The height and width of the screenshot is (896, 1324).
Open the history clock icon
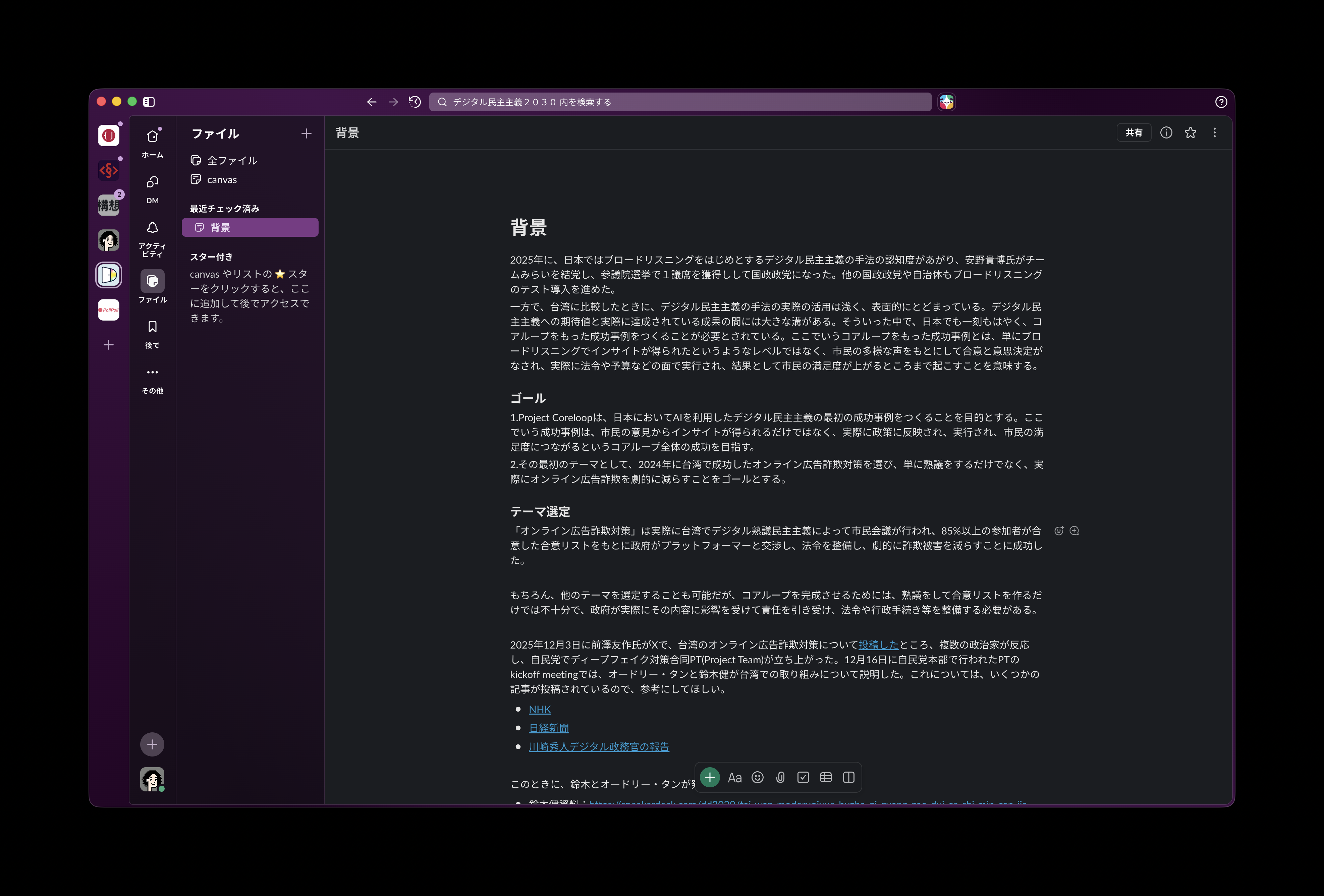[415, 102]
